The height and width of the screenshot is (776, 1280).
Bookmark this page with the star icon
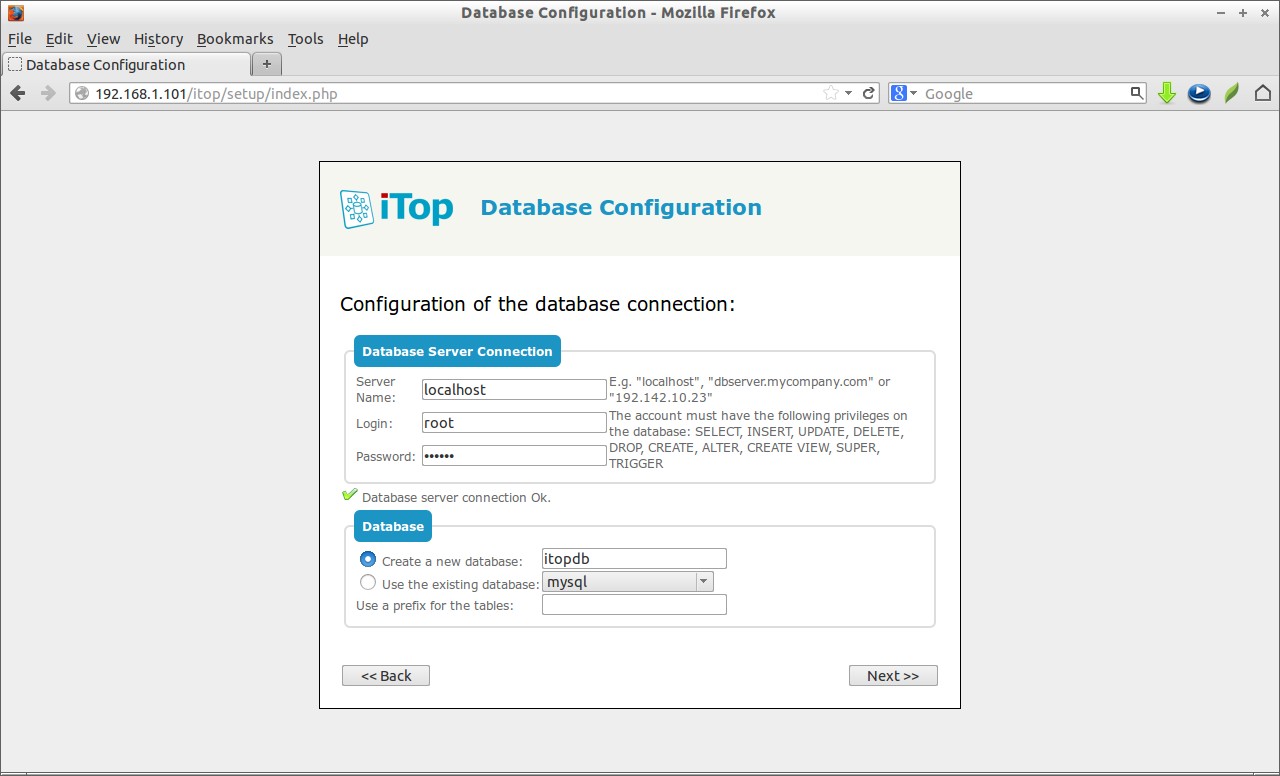pyautogui.click(x=830, y=93)
